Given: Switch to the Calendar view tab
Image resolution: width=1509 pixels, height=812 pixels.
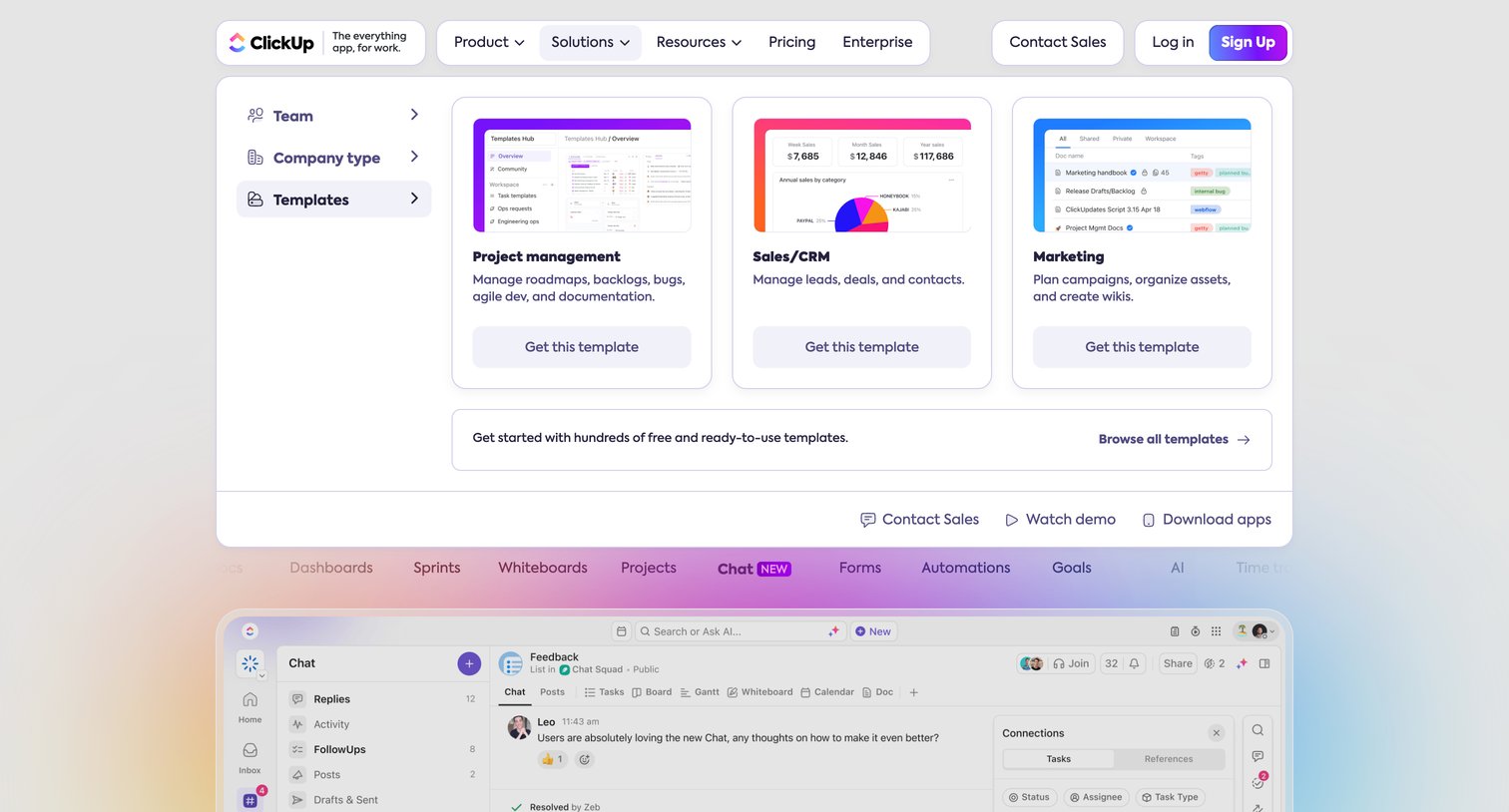Looking at the screenshot, I should click(x=827, y=692).
